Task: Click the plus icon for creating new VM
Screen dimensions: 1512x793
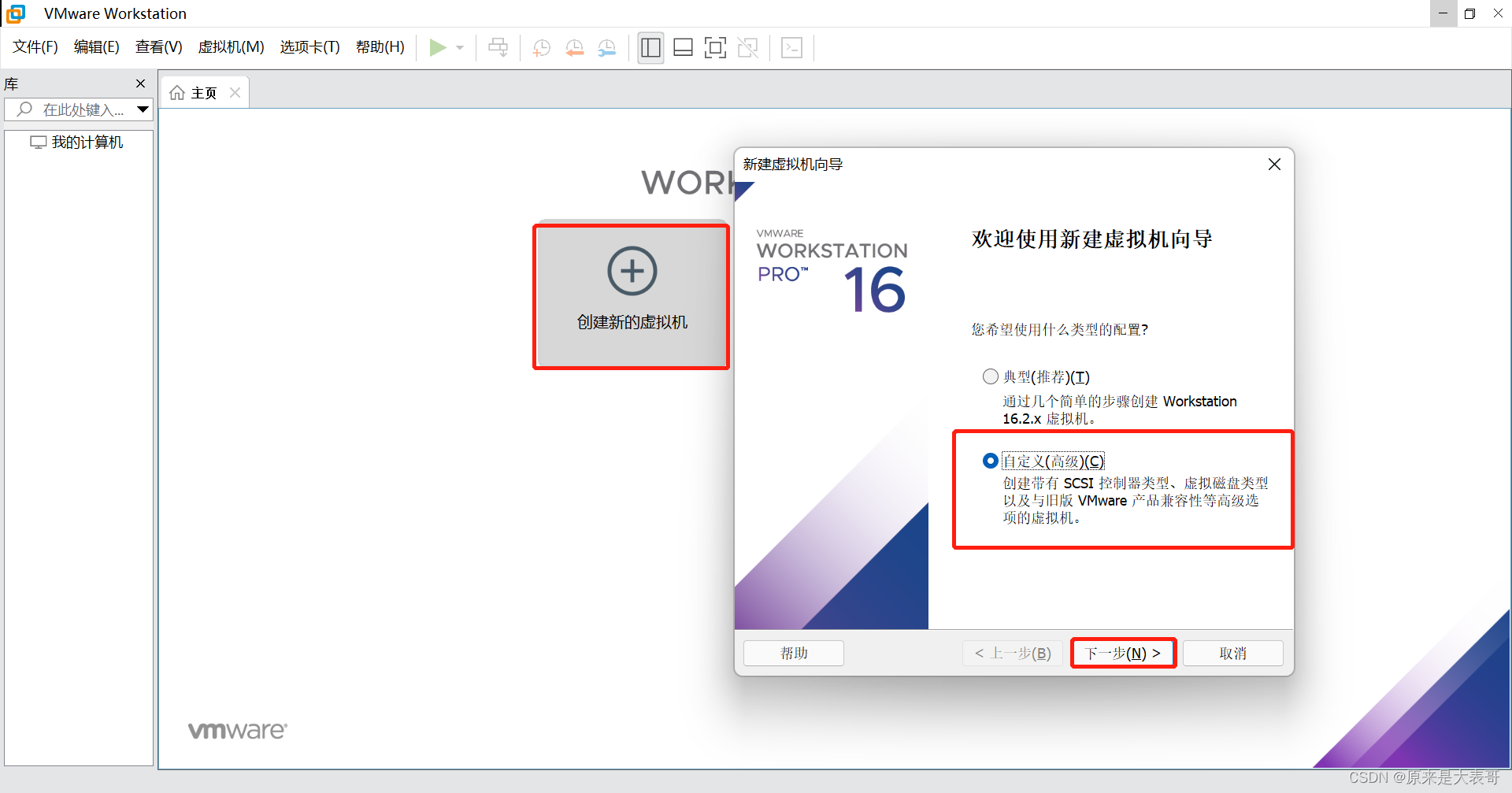Action: tap(632, 271)
